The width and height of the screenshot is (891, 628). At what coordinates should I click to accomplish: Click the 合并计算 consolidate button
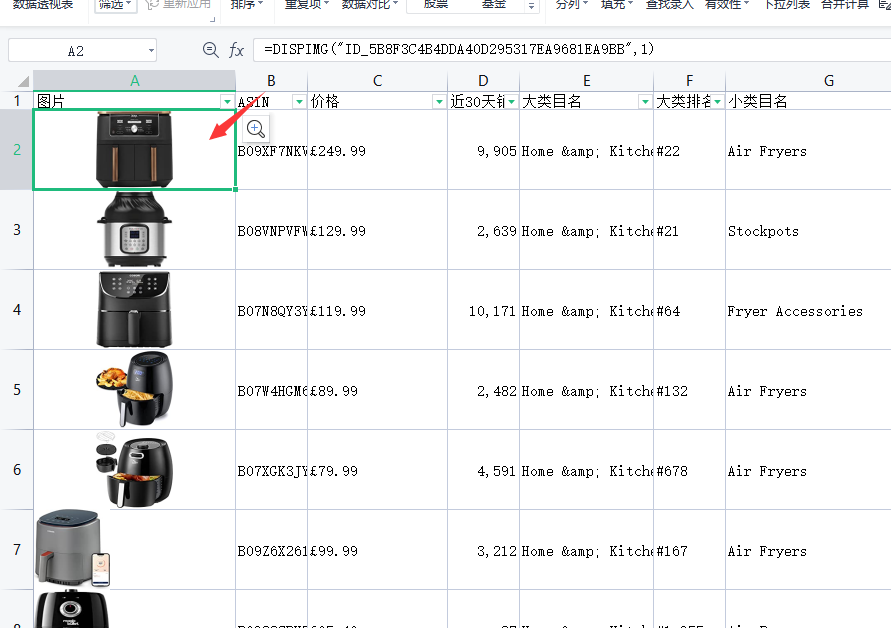[x=846, y=5]
